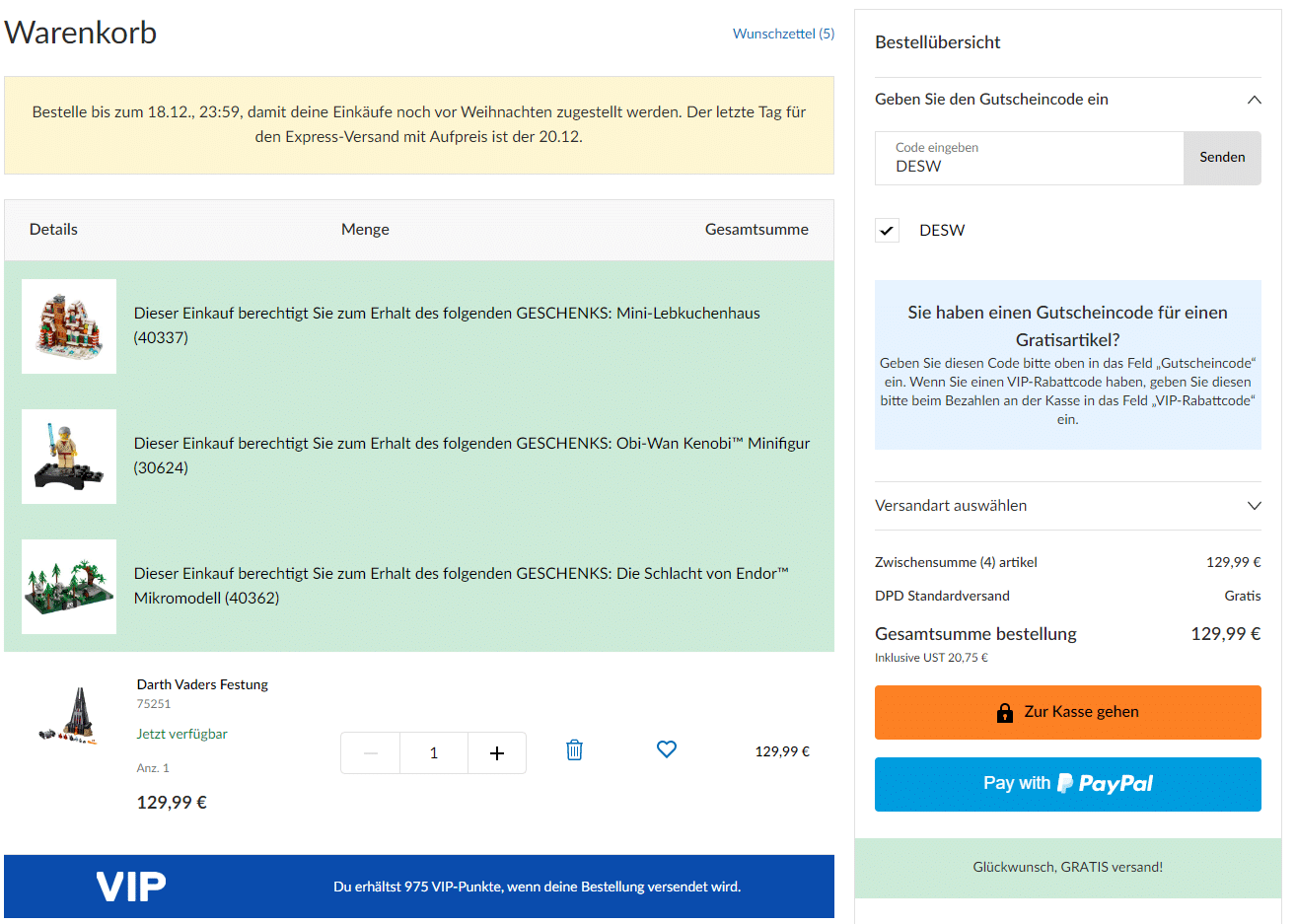Select the Gesamtsumme bestellung amount 129,99 €

(1226, 634)
